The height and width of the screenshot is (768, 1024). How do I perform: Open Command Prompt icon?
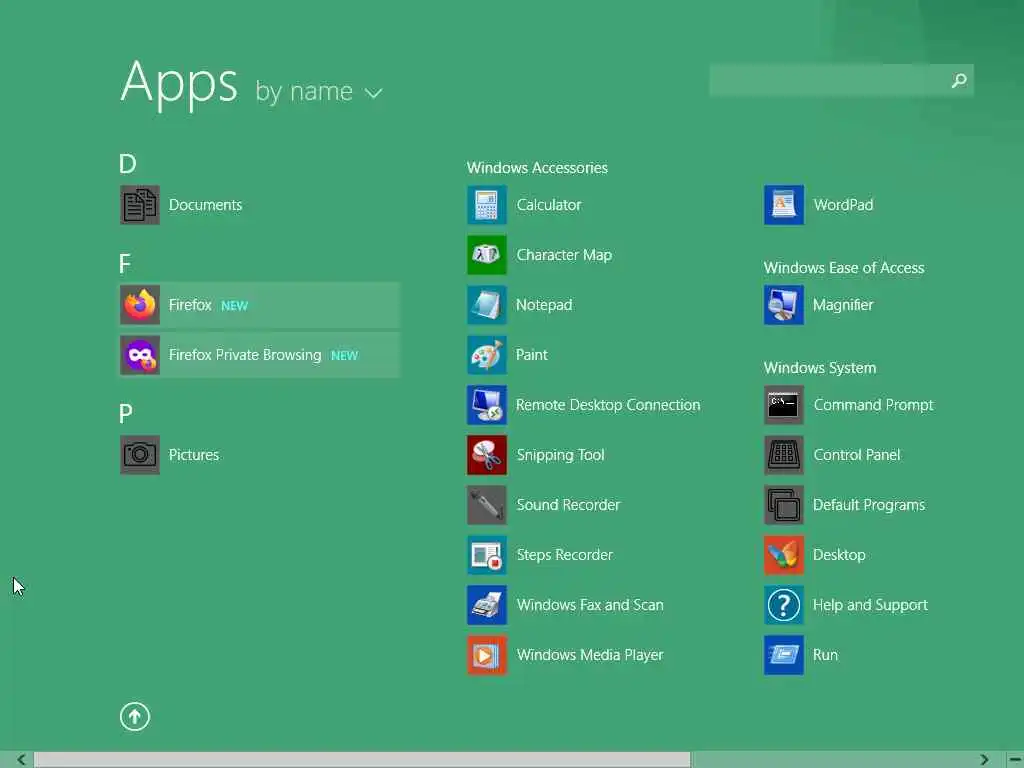(784, 405)
